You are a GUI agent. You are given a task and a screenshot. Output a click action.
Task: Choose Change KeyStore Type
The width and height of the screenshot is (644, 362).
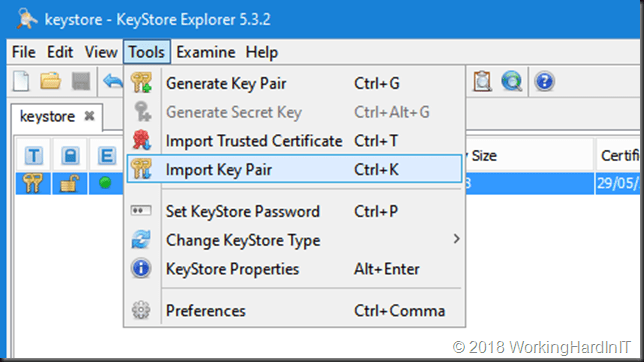click(294, 240)
